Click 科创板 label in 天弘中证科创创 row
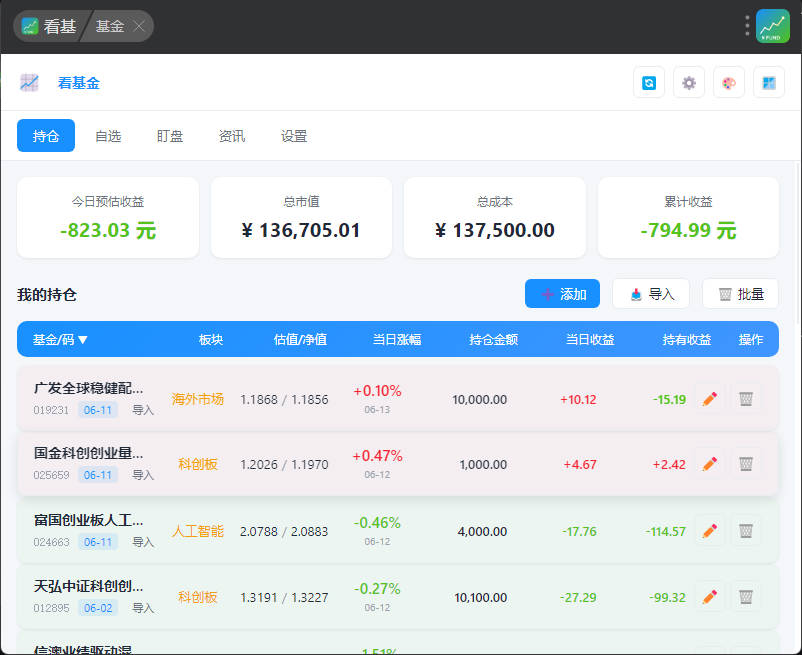This screenshot has width=802, height=655. [x=197, y=597]
